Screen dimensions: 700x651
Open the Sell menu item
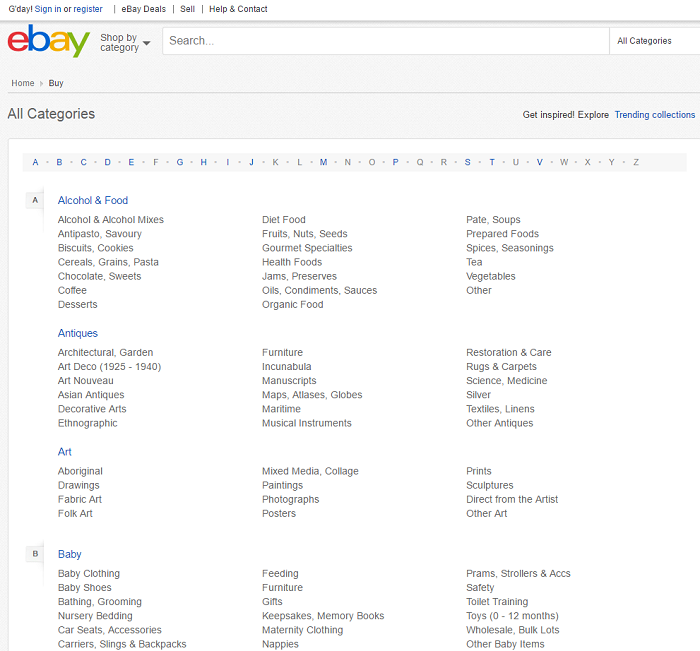point(188,9)
